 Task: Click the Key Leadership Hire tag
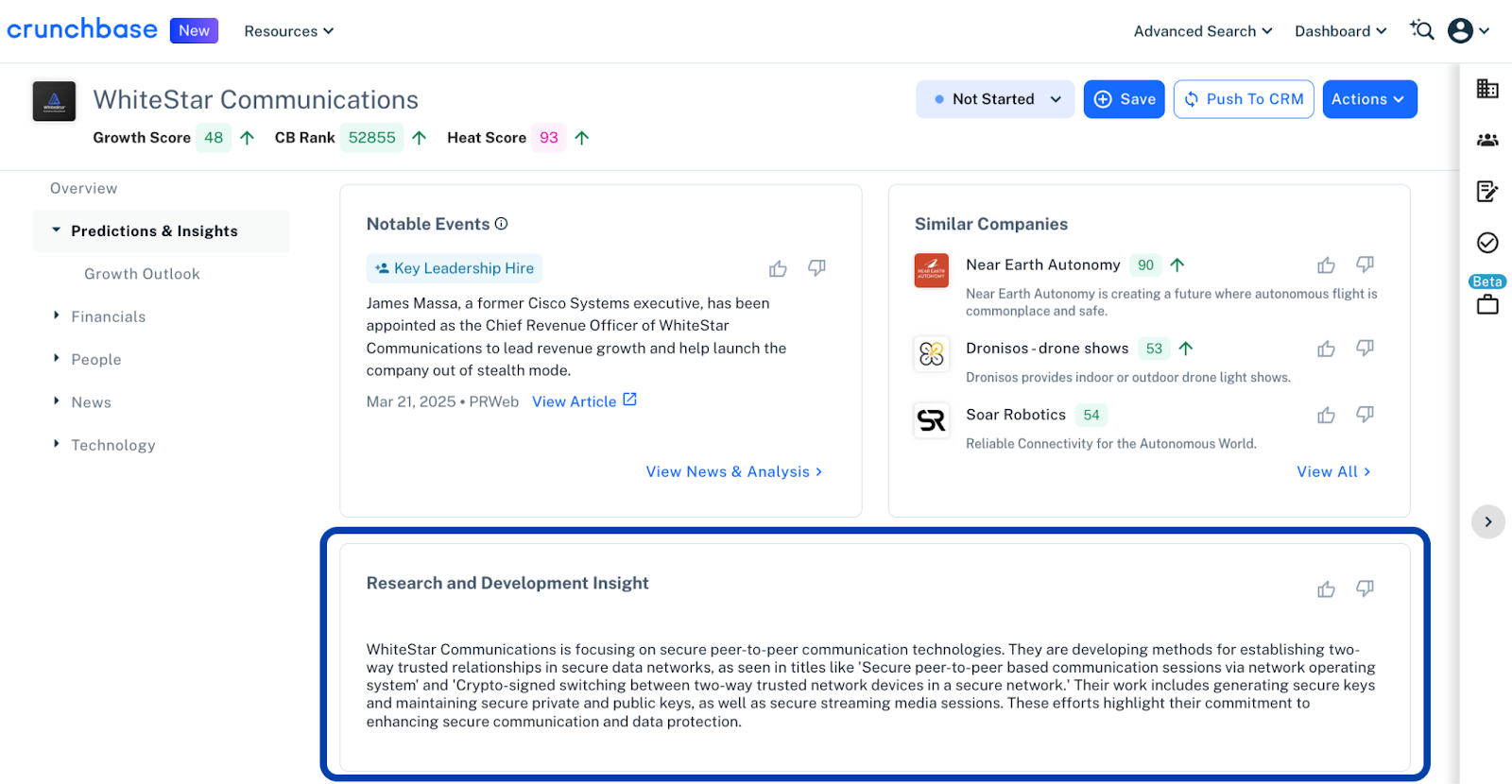click(455, 268)
